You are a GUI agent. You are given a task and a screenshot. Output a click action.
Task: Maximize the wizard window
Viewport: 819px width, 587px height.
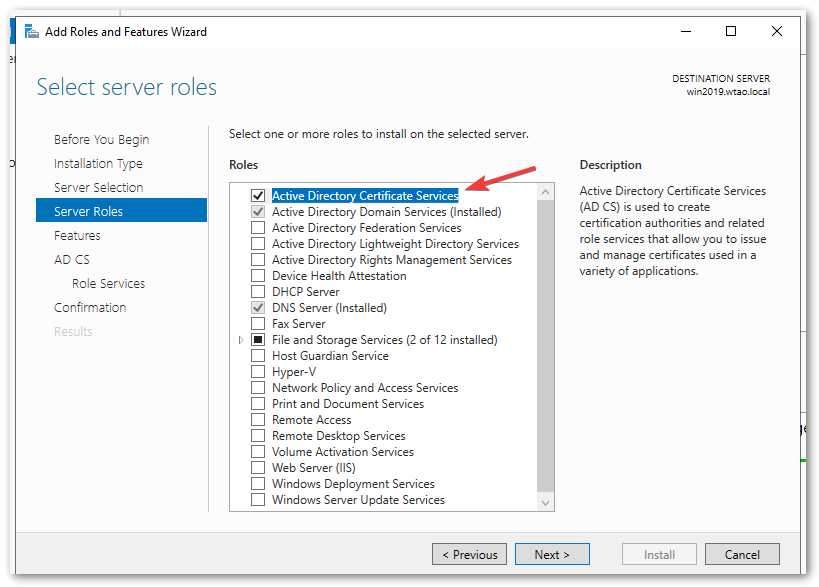pyautogui.click(x=731, y=32)
